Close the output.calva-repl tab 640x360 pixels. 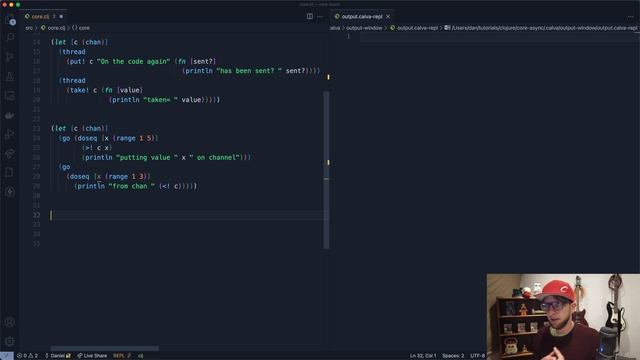pyautogui.click(x=388, y=16)
